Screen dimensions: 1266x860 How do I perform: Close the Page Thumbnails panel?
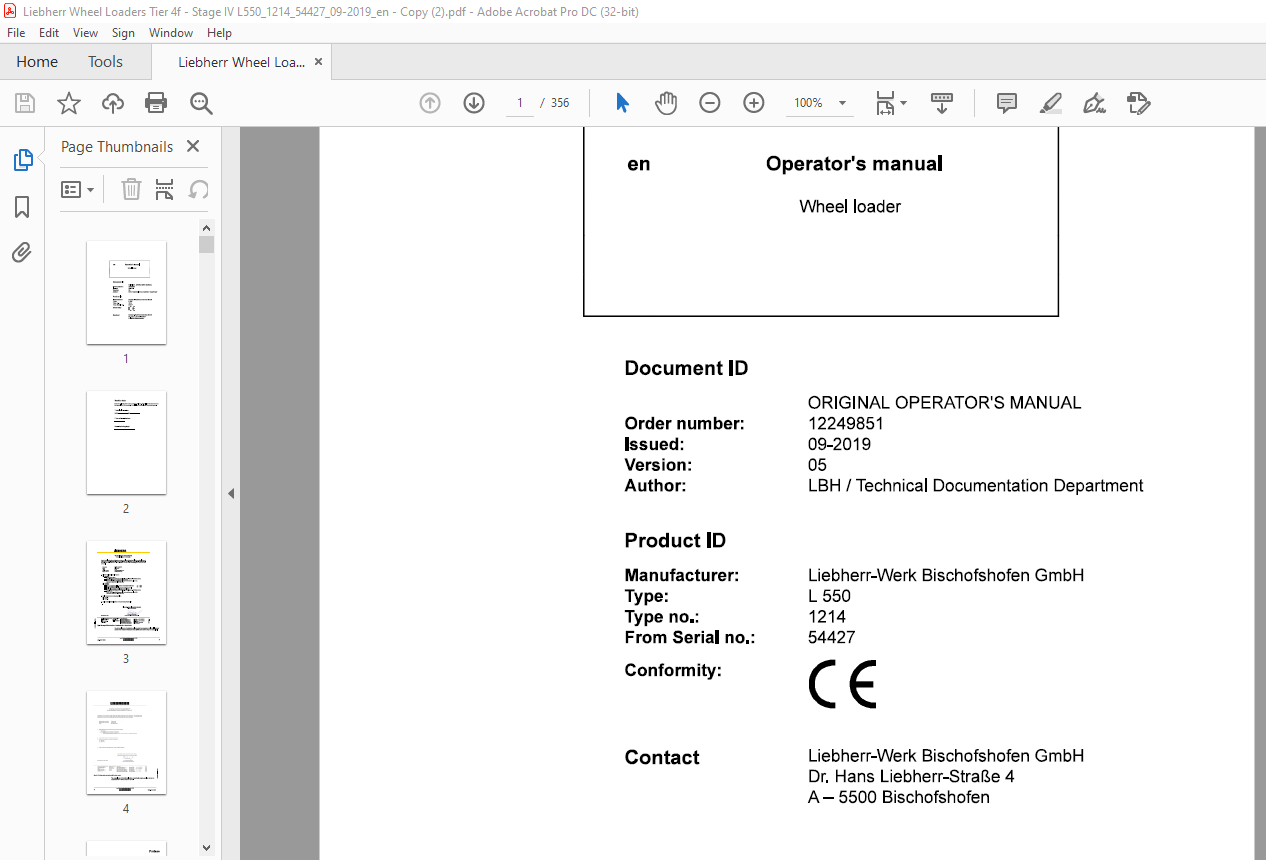pyautogui.click(x=193, y=146)
